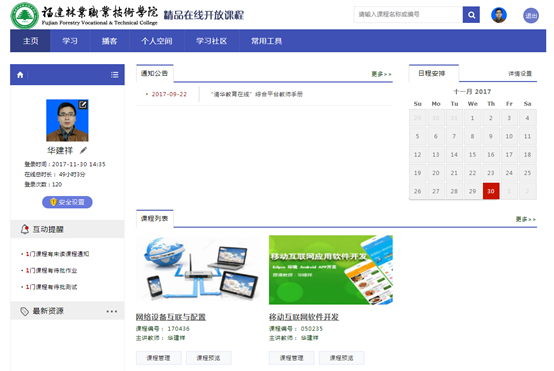Image resolution: width=554 pixels, height=371 pixels.
Task: Open the 学习 navigation menu
Action: (x=70, y=41)
